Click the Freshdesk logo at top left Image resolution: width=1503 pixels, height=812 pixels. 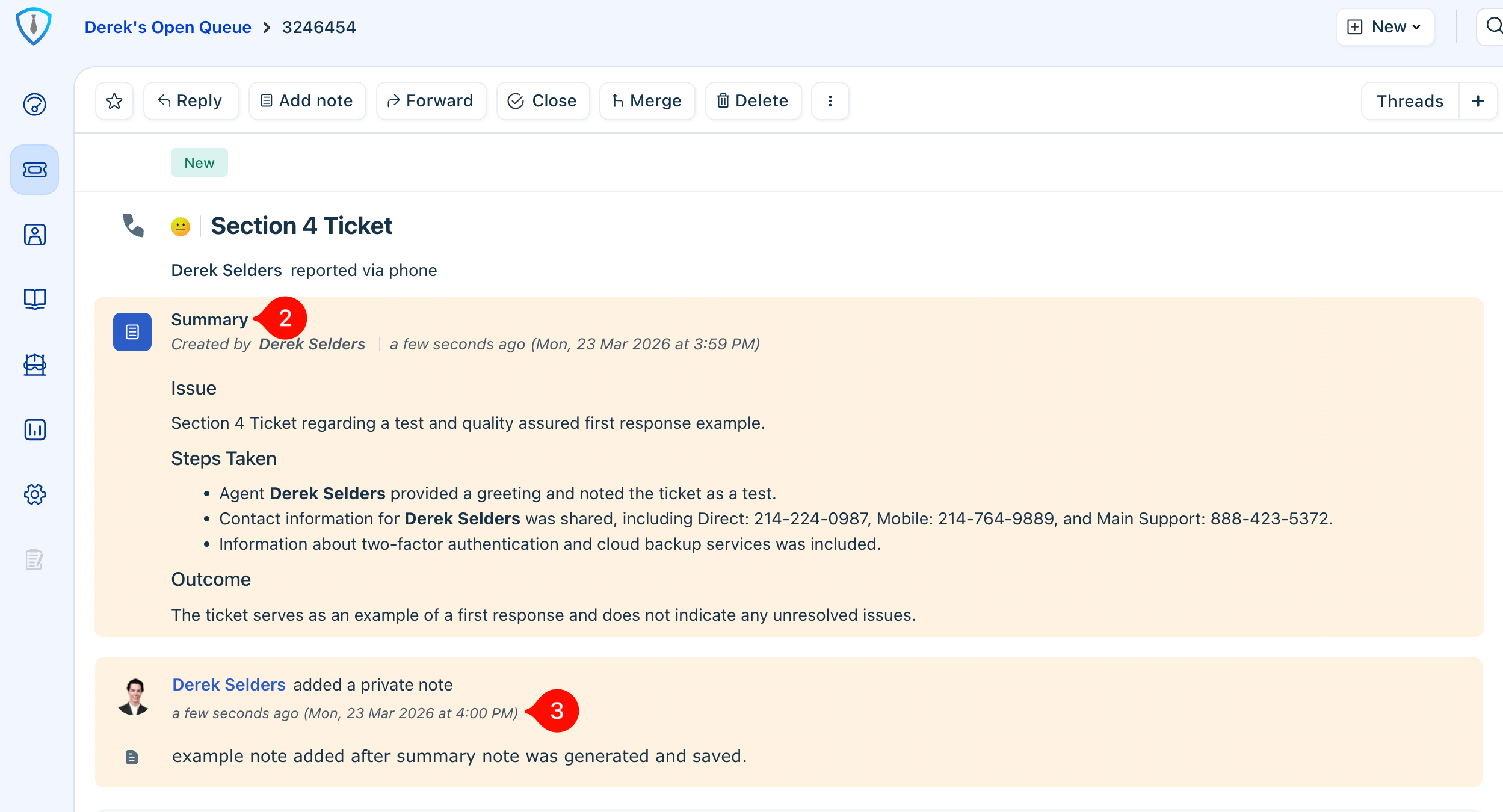tap(34, 26)
